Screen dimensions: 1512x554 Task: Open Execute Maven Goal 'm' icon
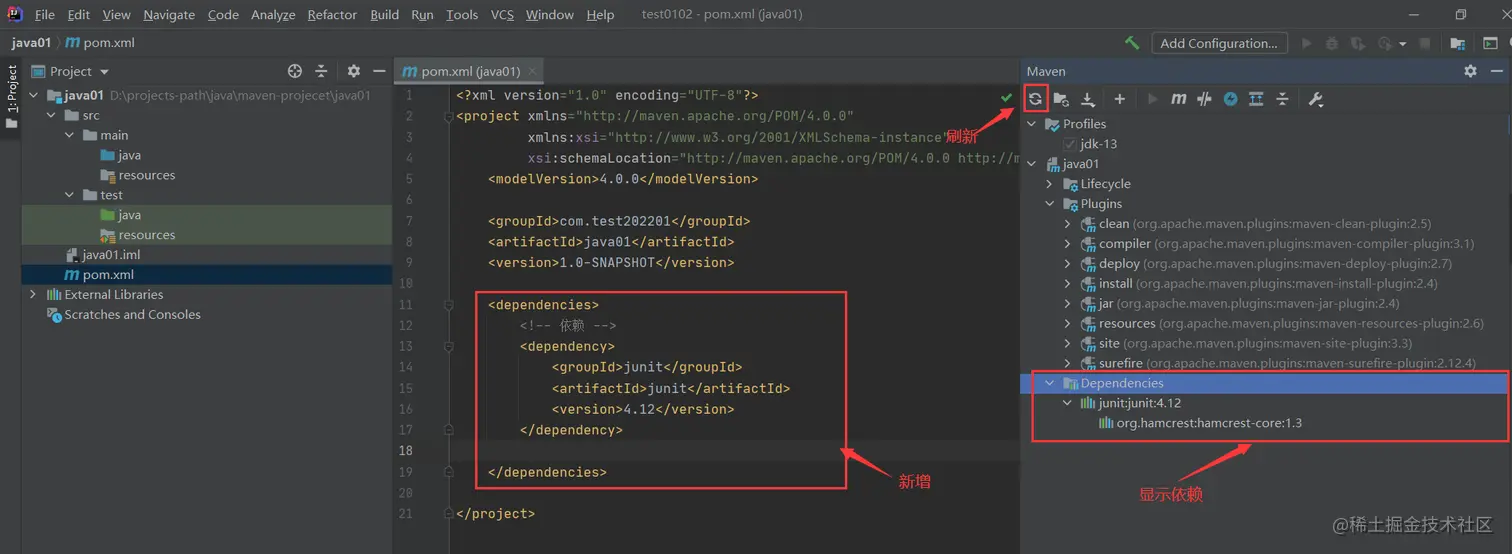coord(1179,99)
